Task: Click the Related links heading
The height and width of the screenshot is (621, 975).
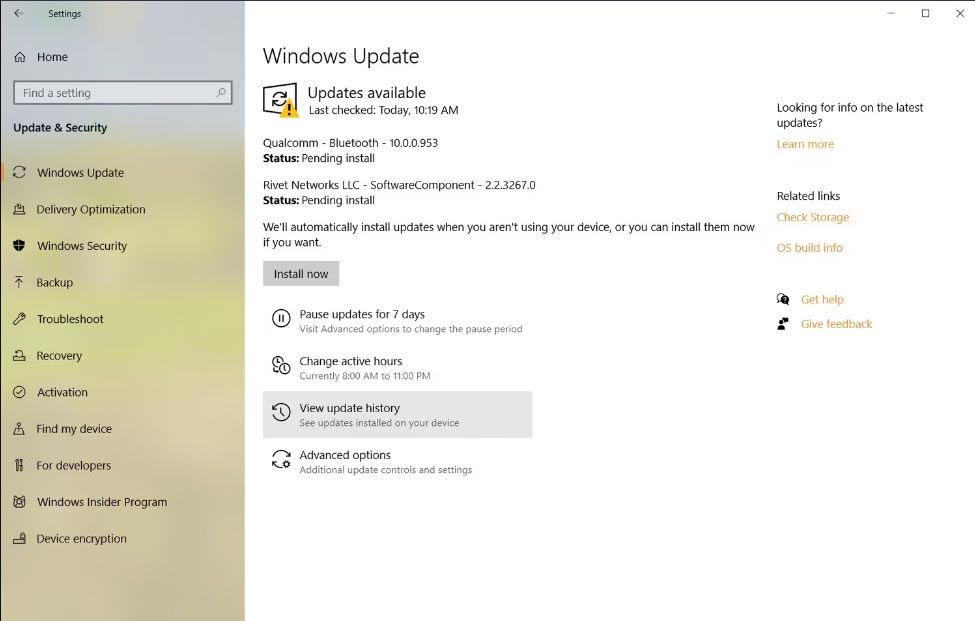Action: tap(808, 196)
